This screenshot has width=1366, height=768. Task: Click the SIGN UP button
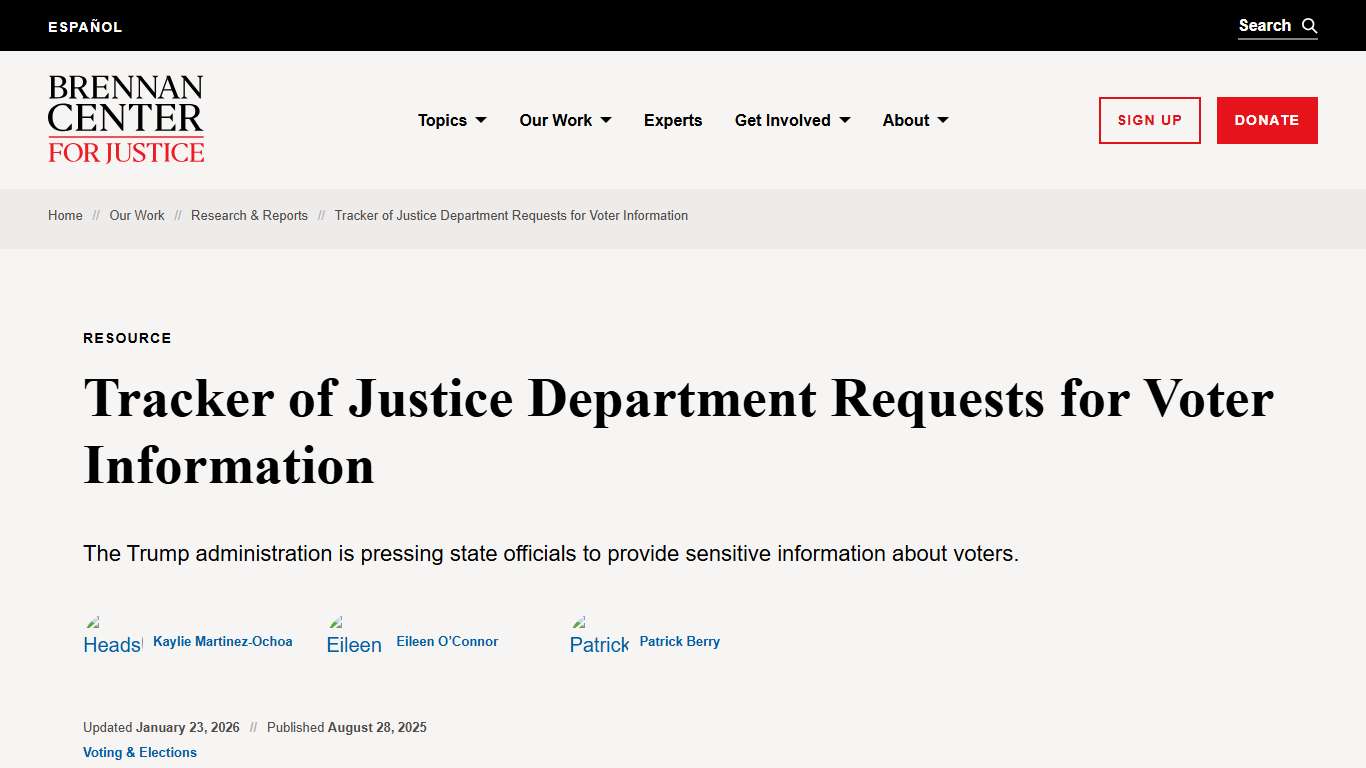(1149, 120)
